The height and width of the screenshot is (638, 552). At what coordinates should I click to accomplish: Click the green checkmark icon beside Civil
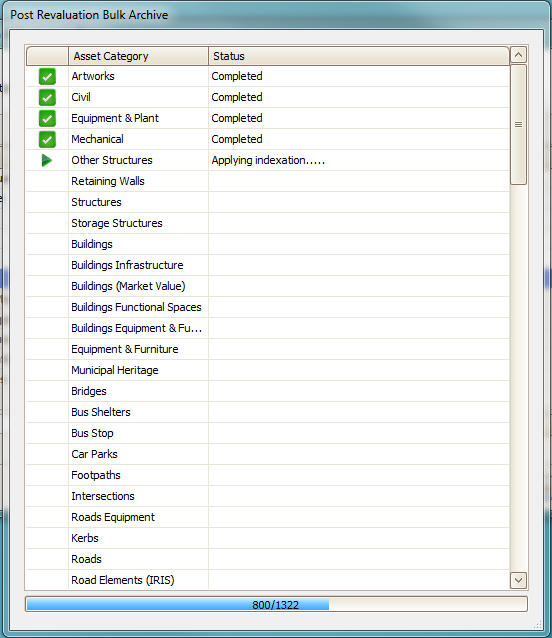47,97
